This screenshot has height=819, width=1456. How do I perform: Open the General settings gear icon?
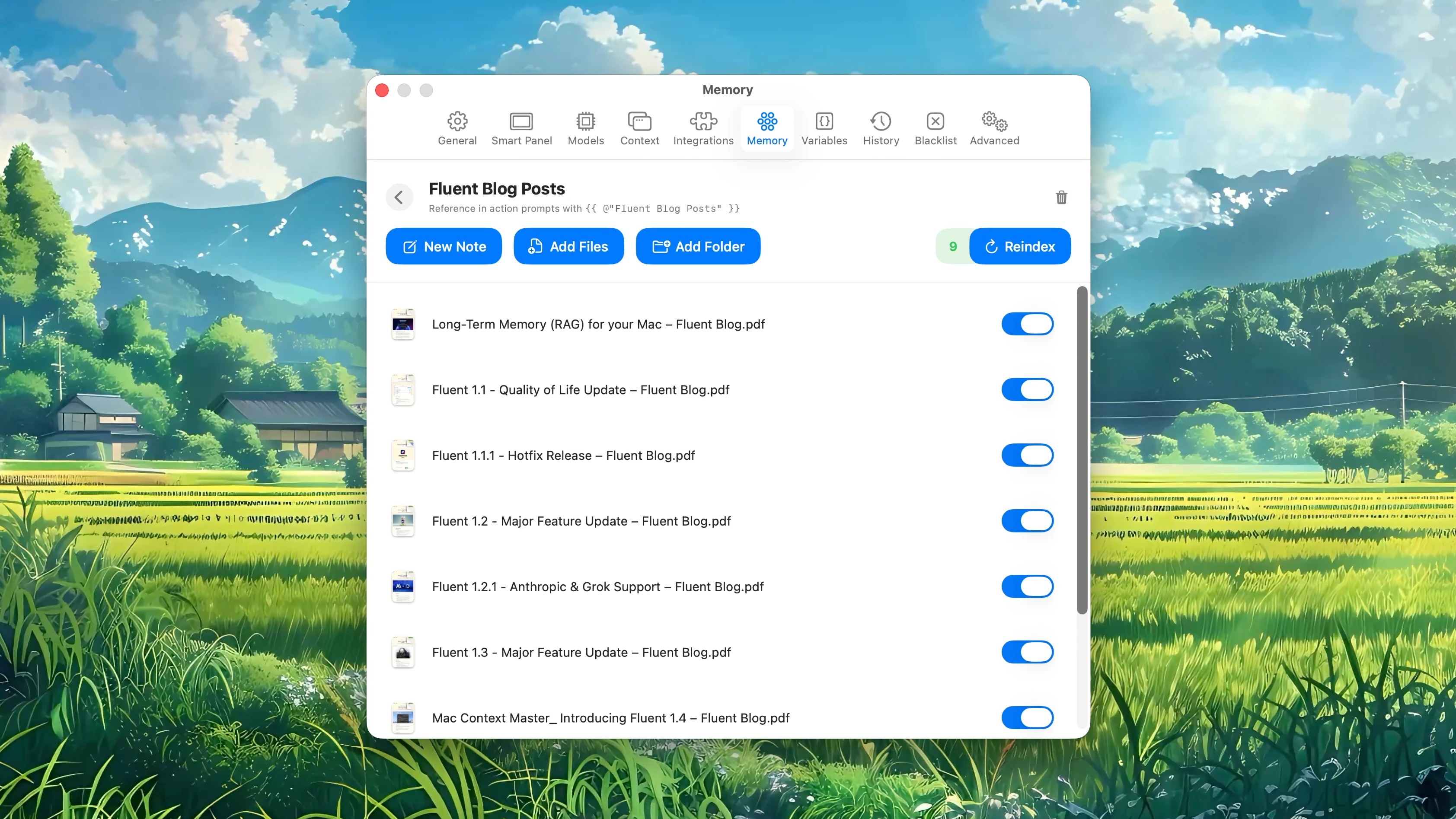457,121
